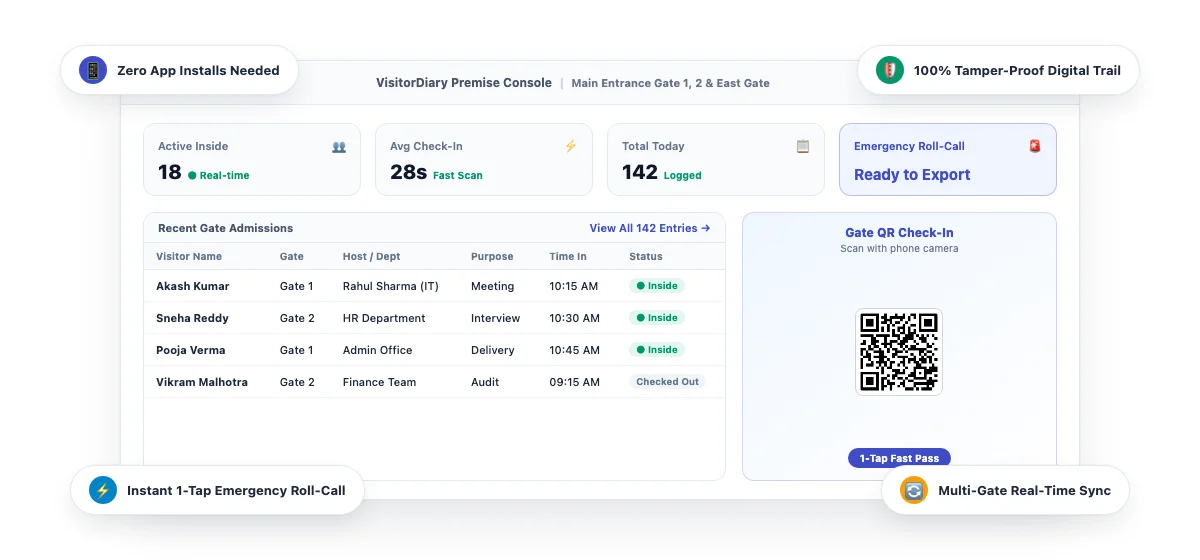Click the Time In column header

click(568, 257)
